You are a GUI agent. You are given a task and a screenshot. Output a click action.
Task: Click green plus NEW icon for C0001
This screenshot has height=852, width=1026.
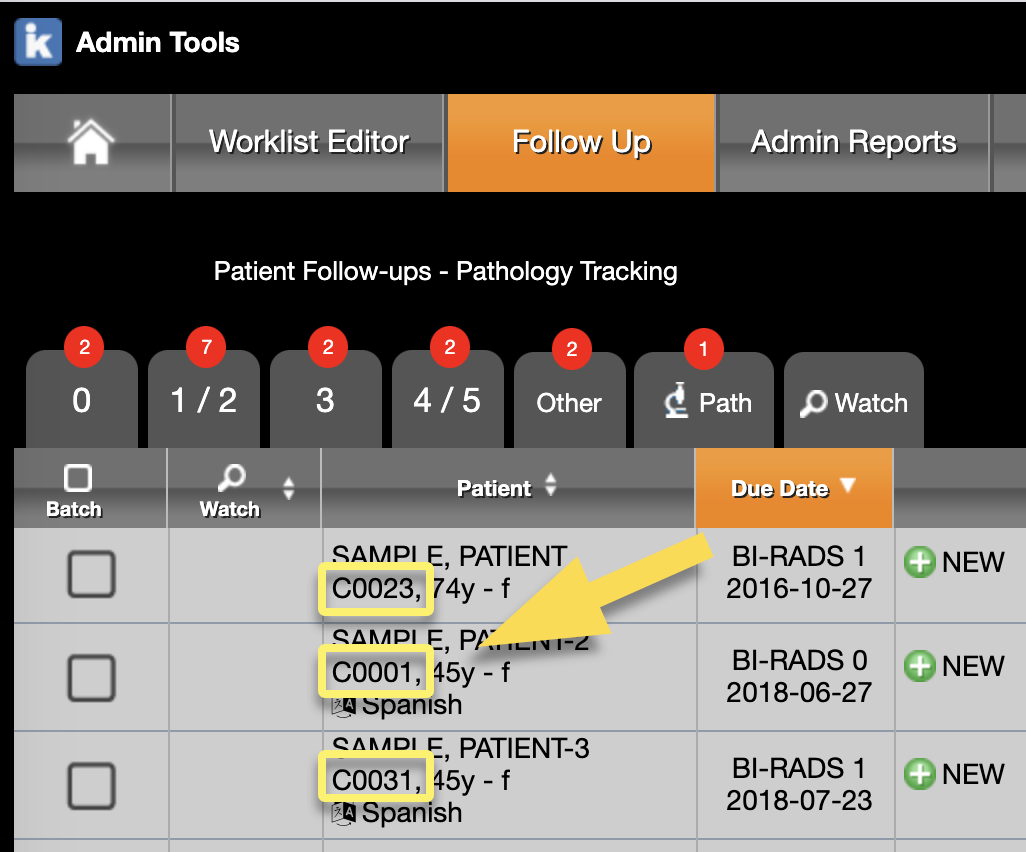pyautogui.click(x=919, y=666)
